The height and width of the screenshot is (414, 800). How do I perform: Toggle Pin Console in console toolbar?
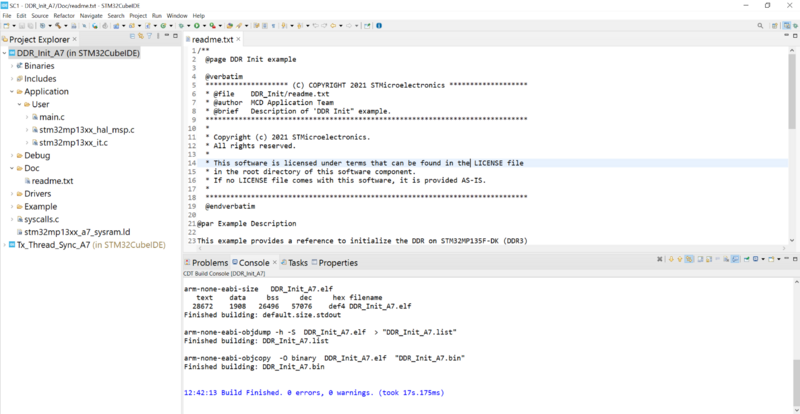746,259
